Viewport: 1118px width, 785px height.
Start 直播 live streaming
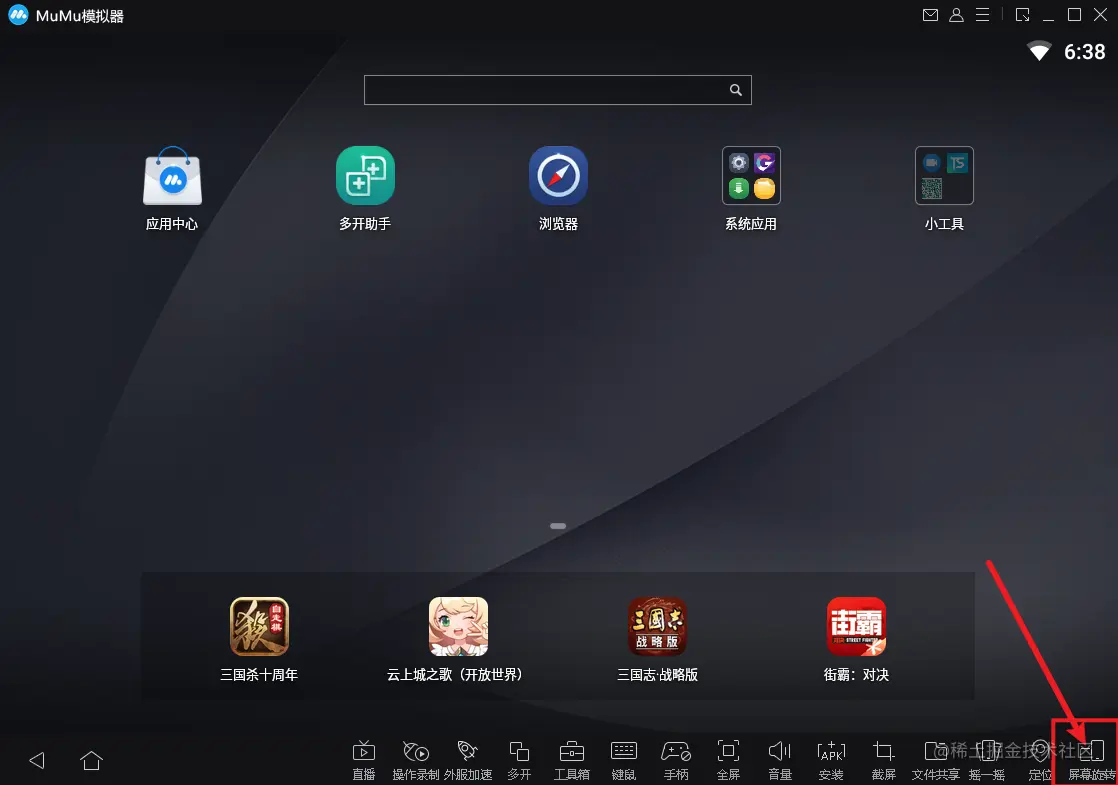tap(364, 760)
